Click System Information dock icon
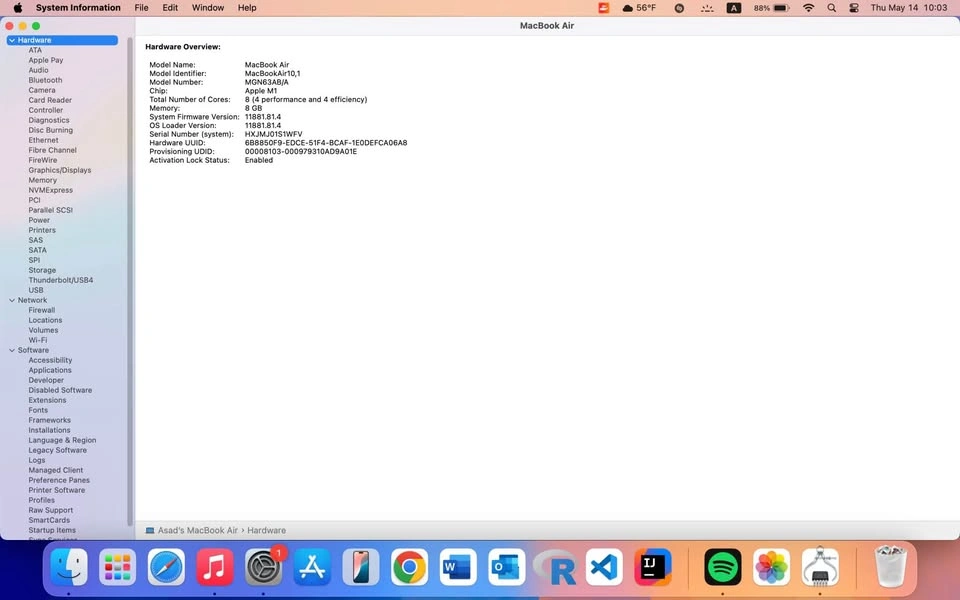Screen dimensions: 960x600 pyautogui.click(x=820, y=567)
